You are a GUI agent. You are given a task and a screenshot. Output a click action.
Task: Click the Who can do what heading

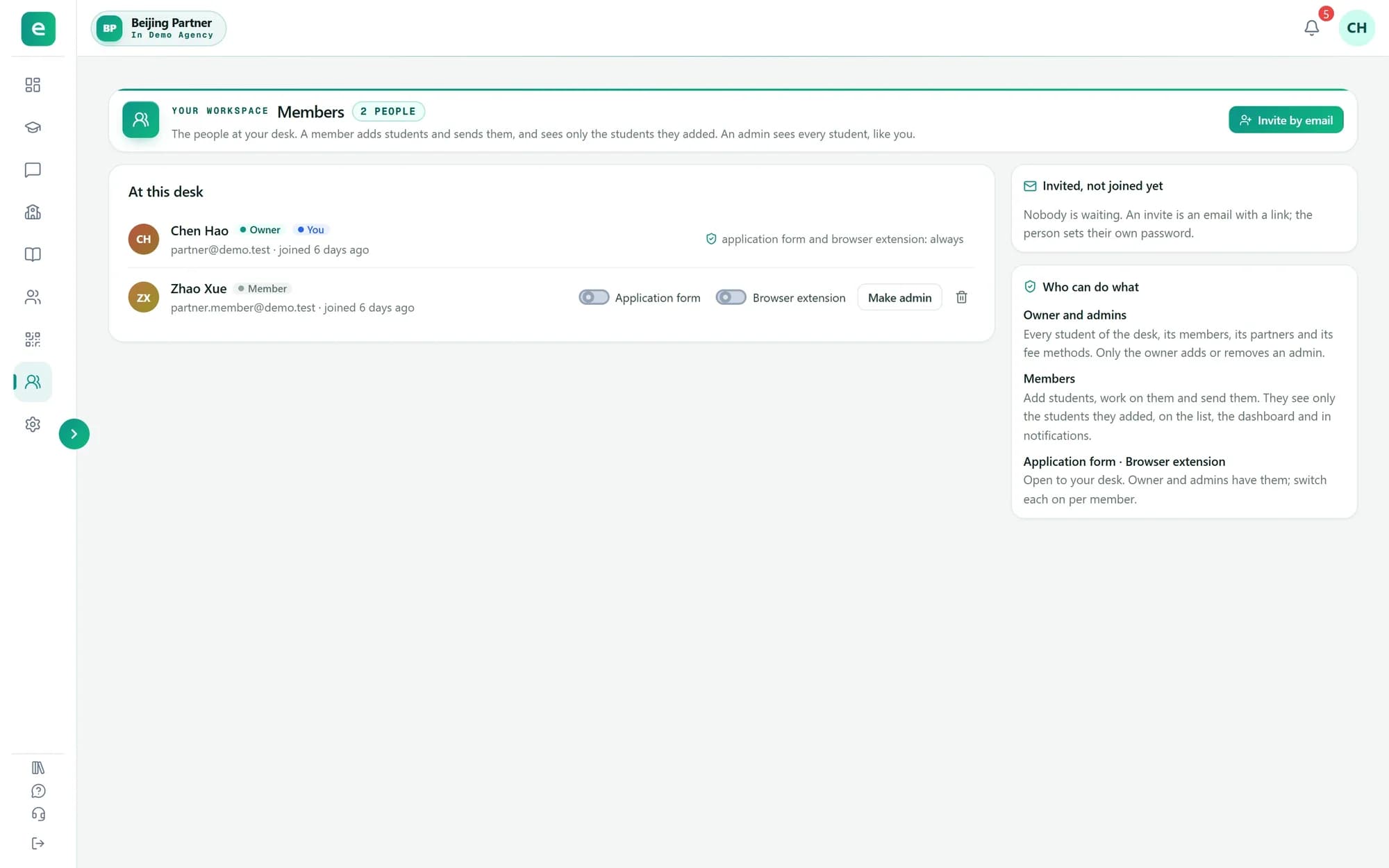(1090, 287)
